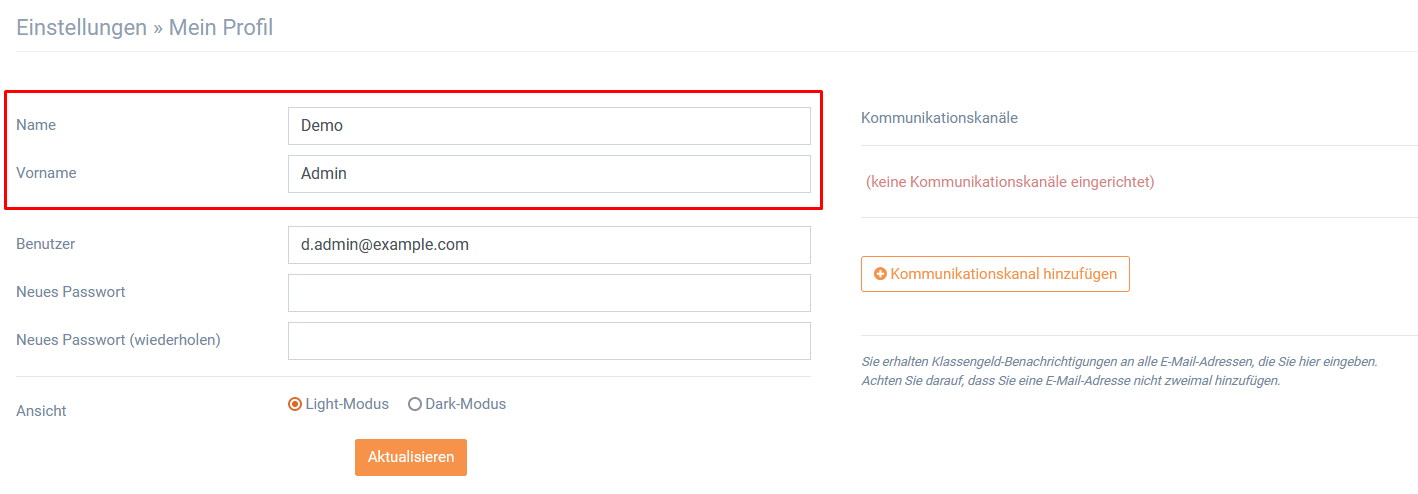Click into the Vorname field containing Admin

[549, 174]
